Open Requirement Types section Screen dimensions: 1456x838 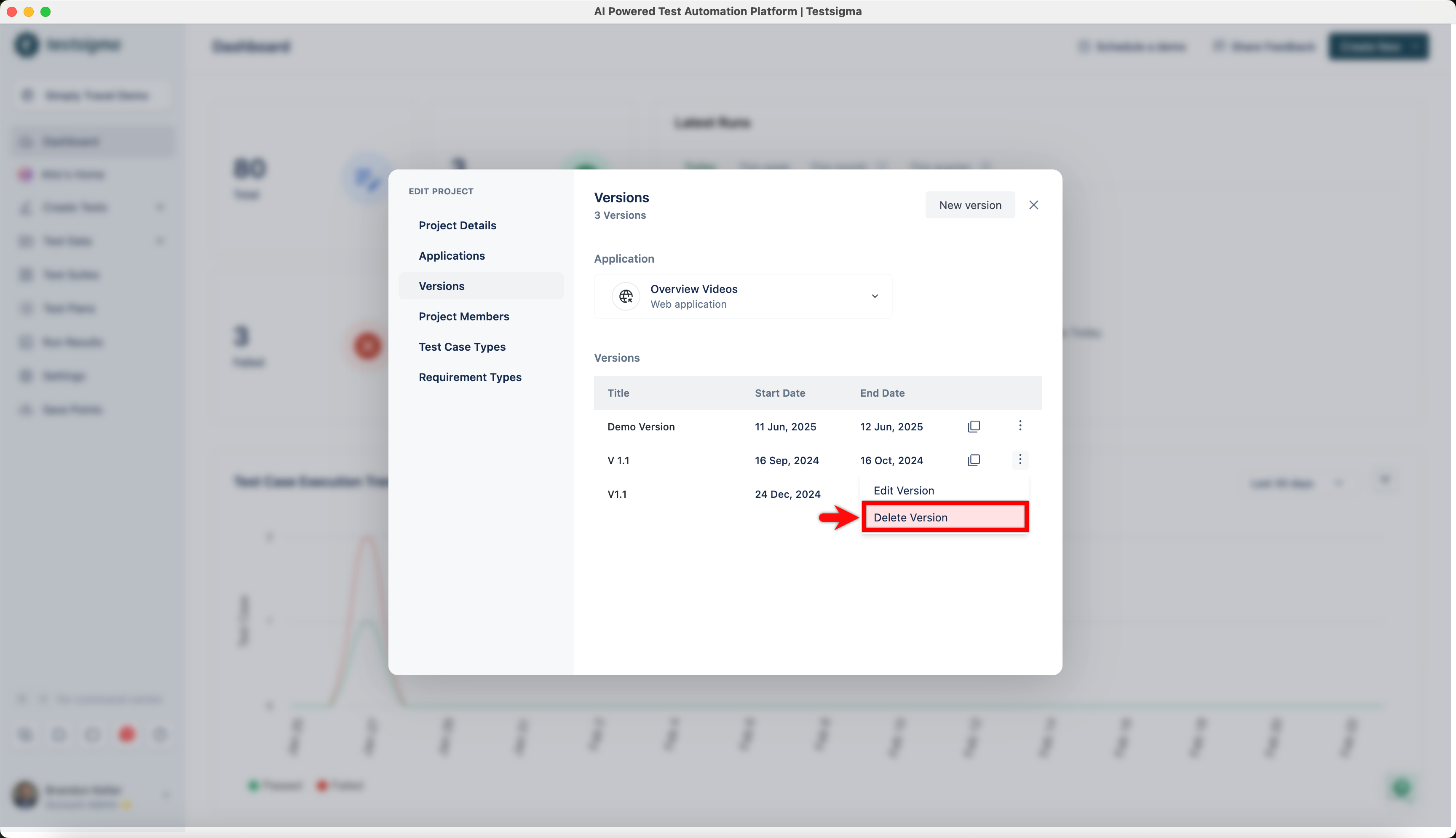click(470, 377)
